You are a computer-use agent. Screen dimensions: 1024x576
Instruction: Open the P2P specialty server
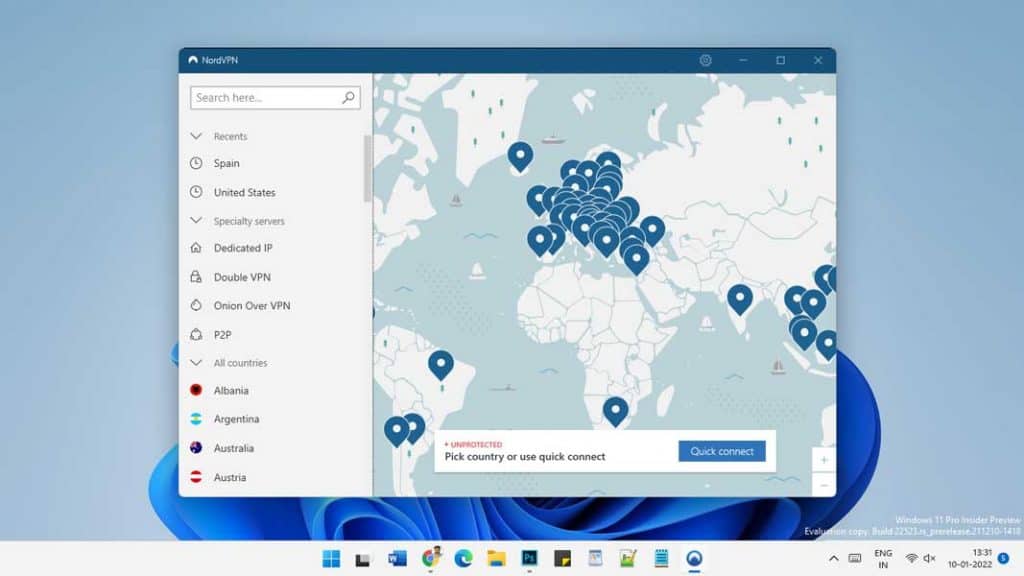click(224, 334)
